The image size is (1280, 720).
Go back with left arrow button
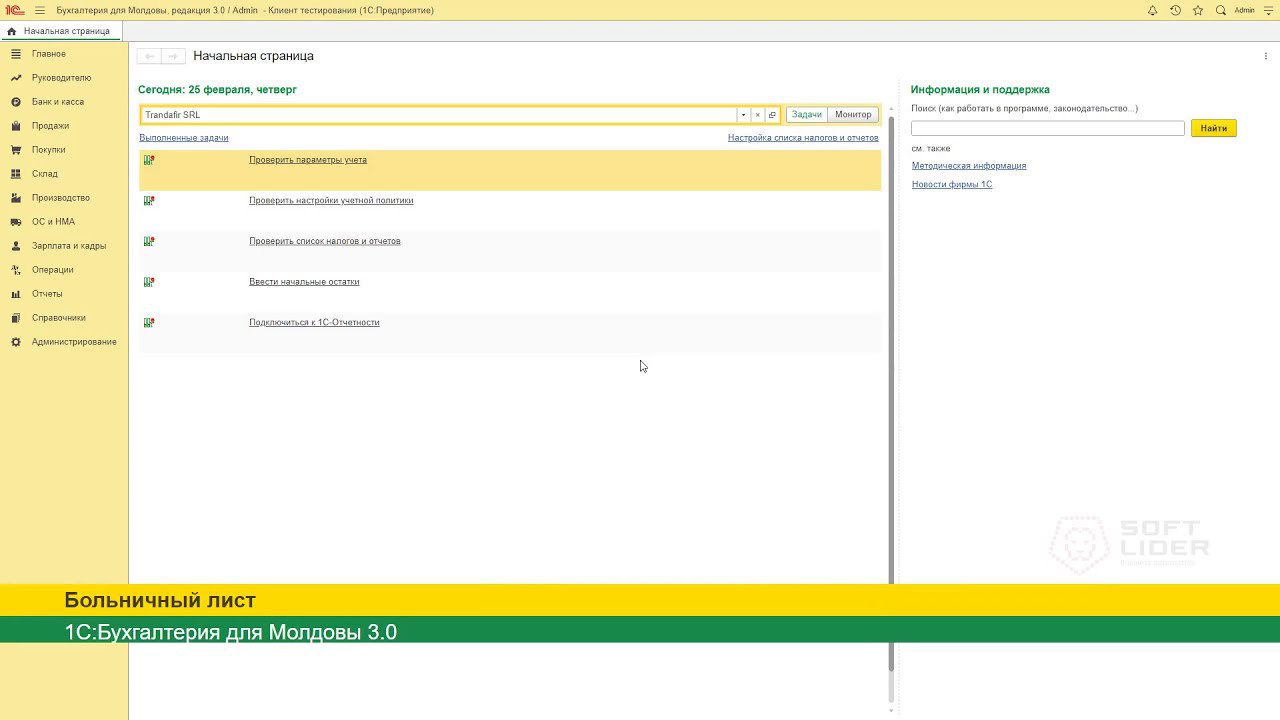149,56
